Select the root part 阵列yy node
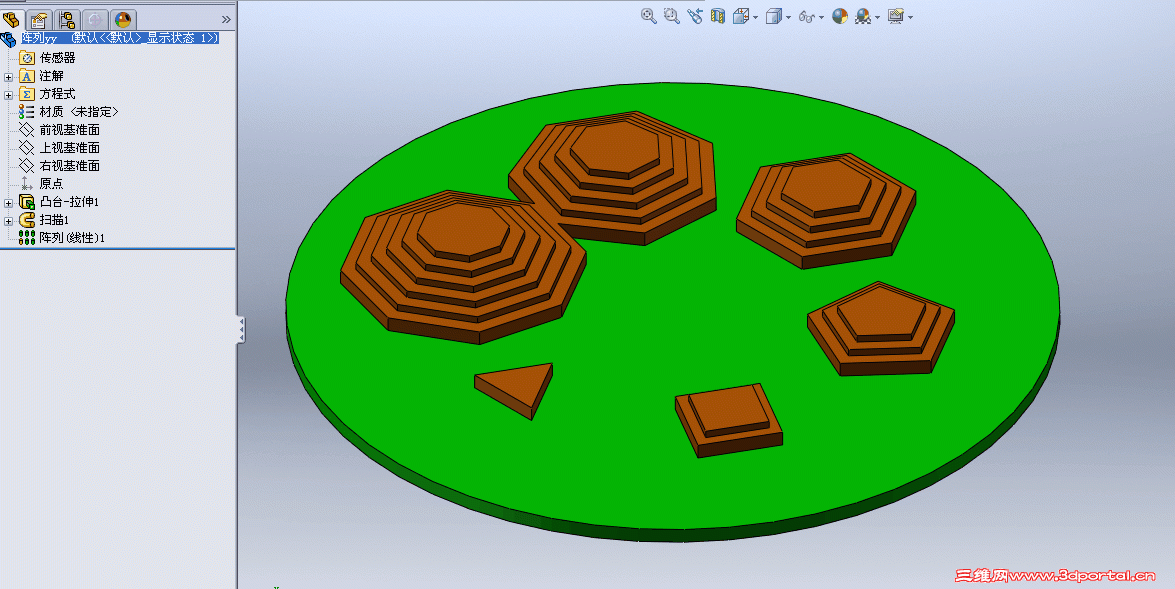Image resolution: width=1175 pixels, height=589 pixels. click(x=120, y=37)
